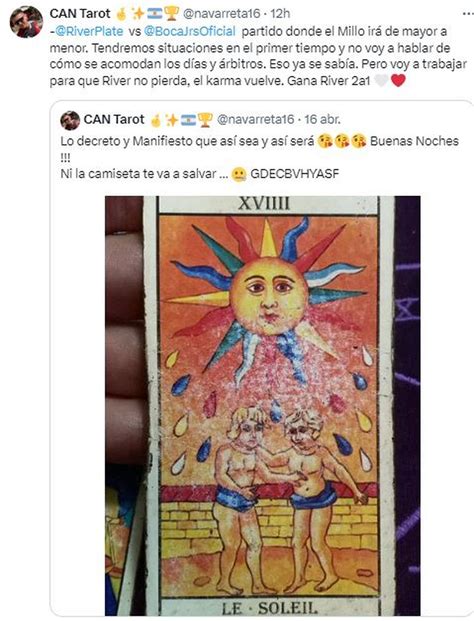Open the tweet's three-dot more menu
This screenshot has width=474, height=621.
(468, 13)
